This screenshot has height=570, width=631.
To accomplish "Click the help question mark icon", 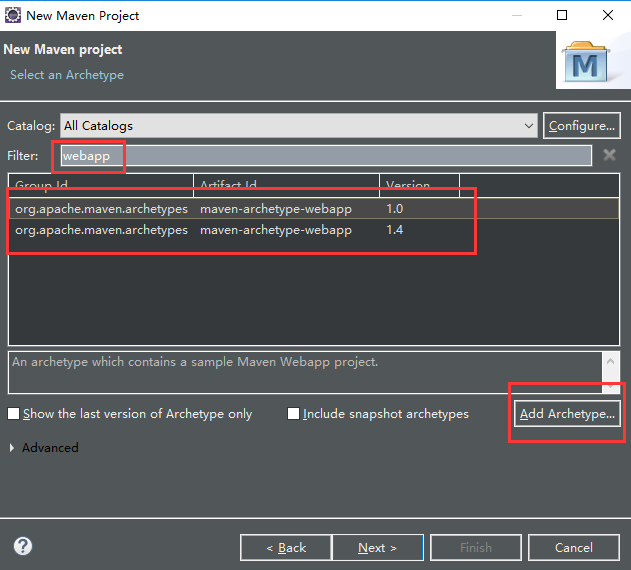I will (x=23, y=546).
